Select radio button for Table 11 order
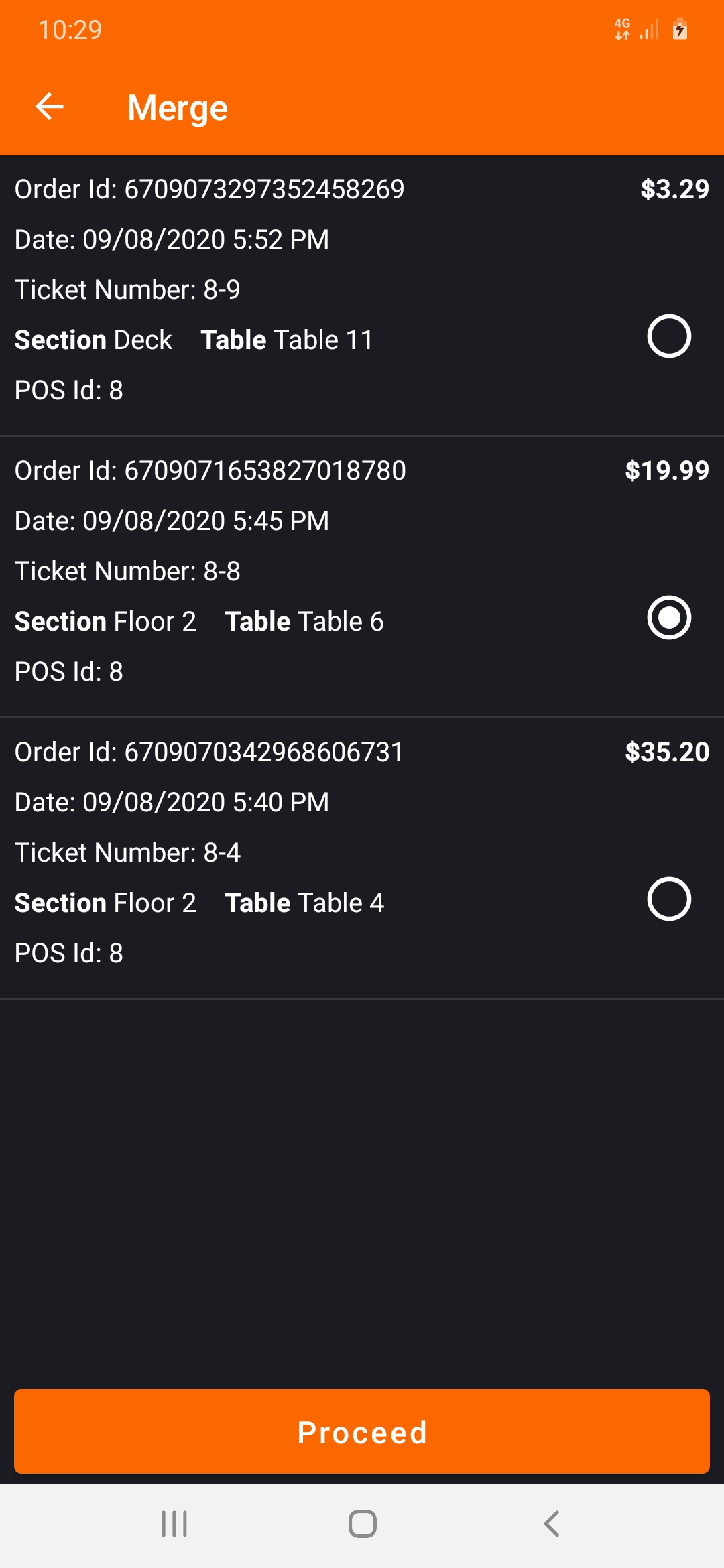This screenshot has height=1568, width=724. coord(668,336)
